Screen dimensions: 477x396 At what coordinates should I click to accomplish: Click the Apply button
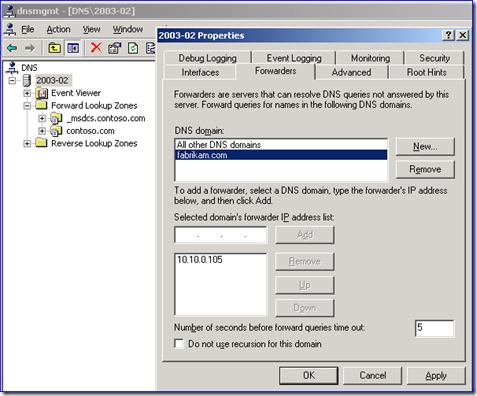tap(436, 376)
